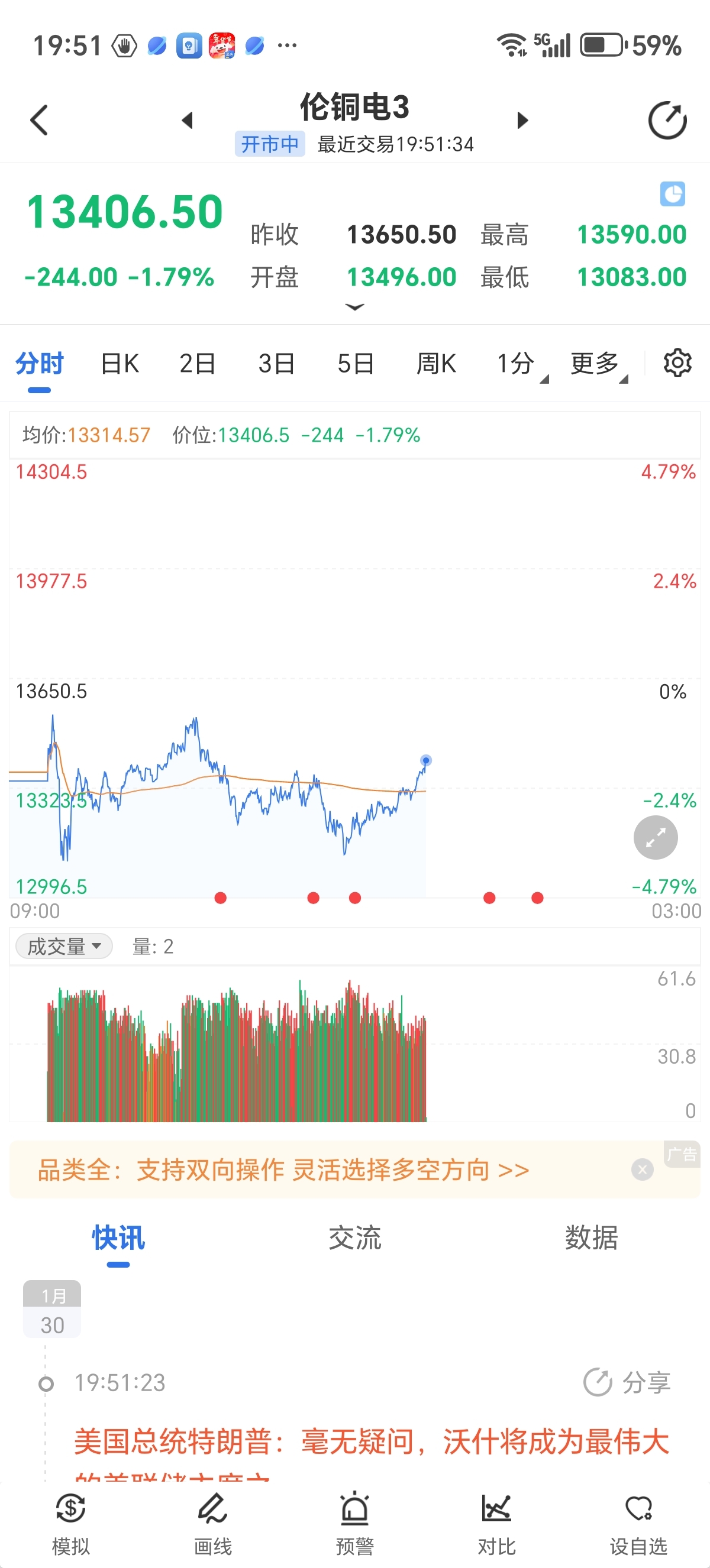Expand quote details chevron below 开盘

[x=354, y=307]
